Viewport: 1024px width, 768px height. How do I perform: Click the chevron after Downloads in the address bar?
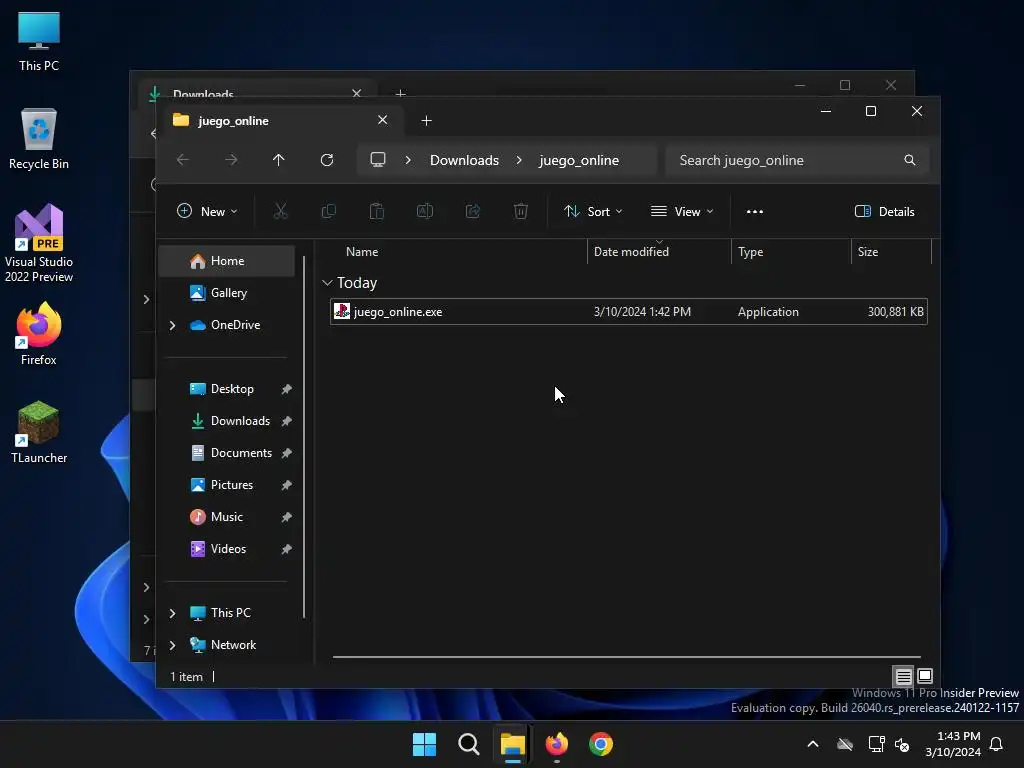[x=519, y=160]
